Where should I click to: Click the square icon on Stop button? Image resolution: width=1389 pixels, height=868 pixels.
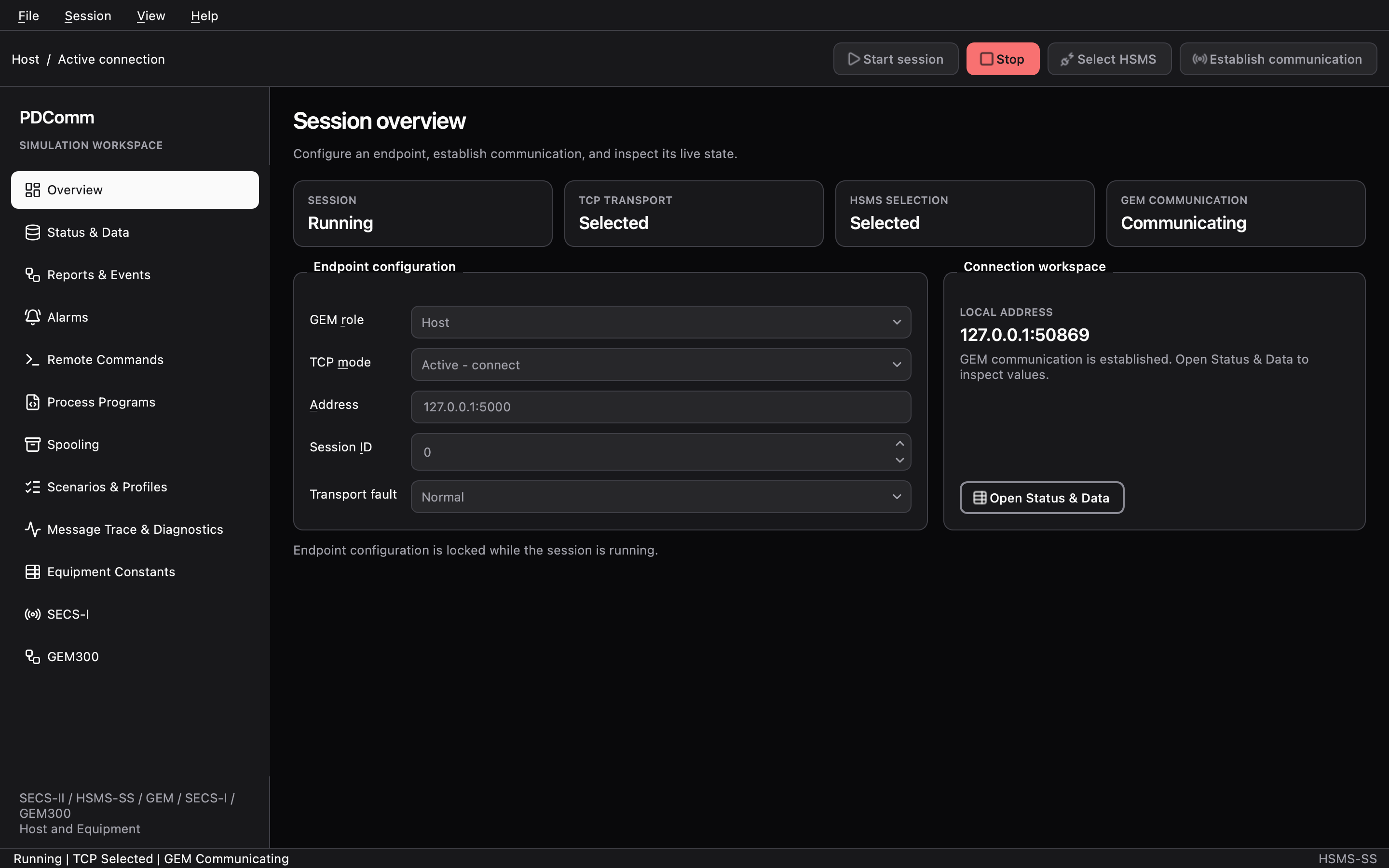[987, 59]
